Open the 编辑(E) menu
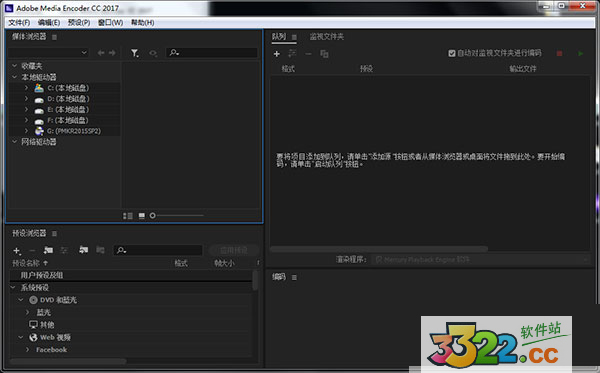This screenshot has width=600, height=373. pyautogui.click(x=49, y=23)
